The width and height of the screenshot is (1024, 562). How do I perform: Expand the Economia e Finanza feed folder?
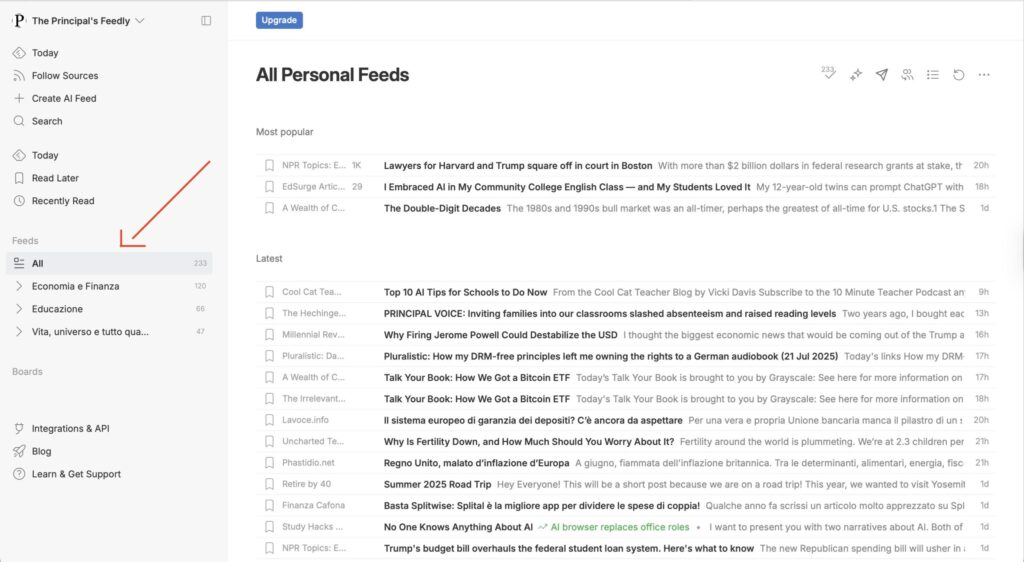click(19, 286)
